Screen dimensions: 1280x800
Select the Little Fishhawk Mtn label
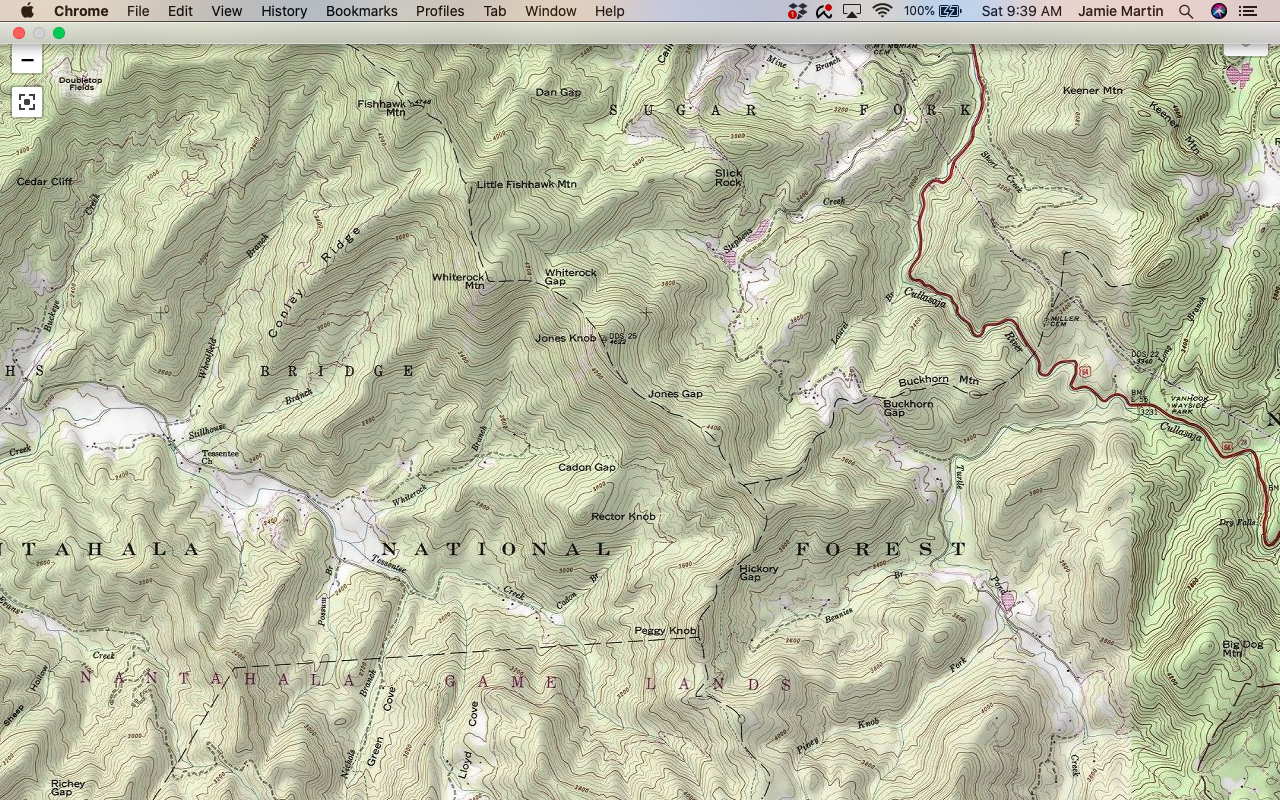(526, 184)
